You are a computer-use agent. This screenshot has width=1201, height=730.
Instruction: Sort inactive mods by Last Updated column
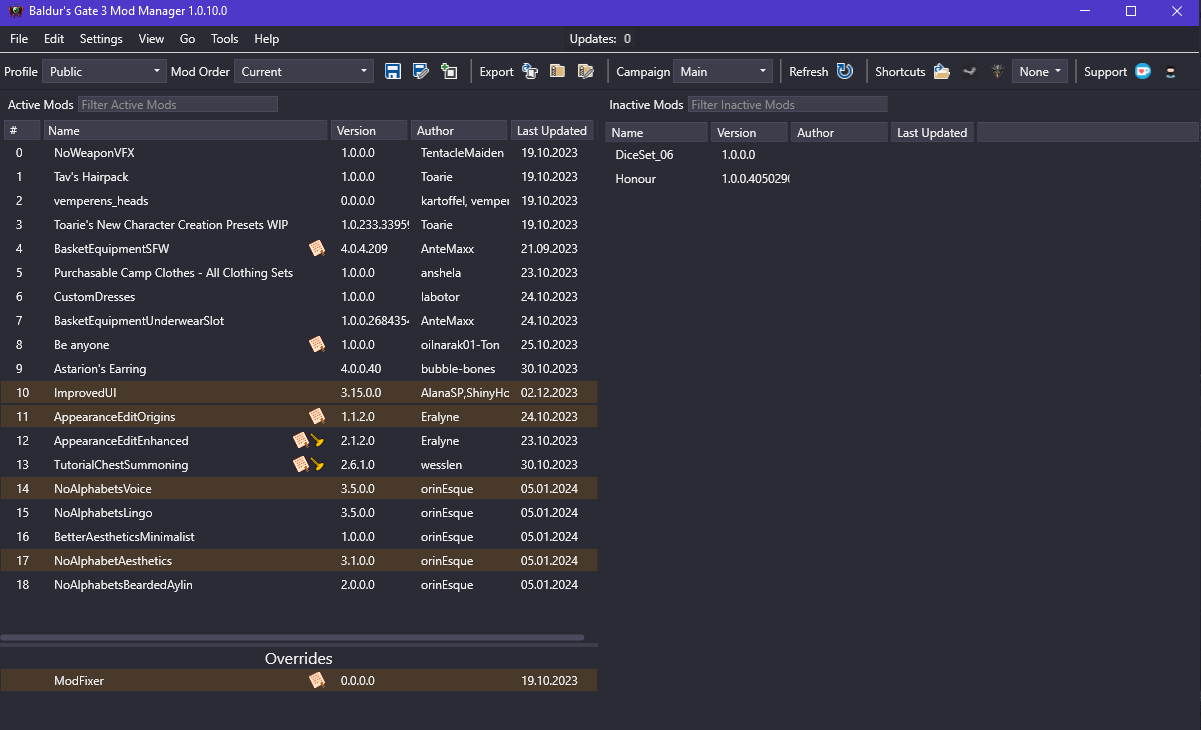933,132
